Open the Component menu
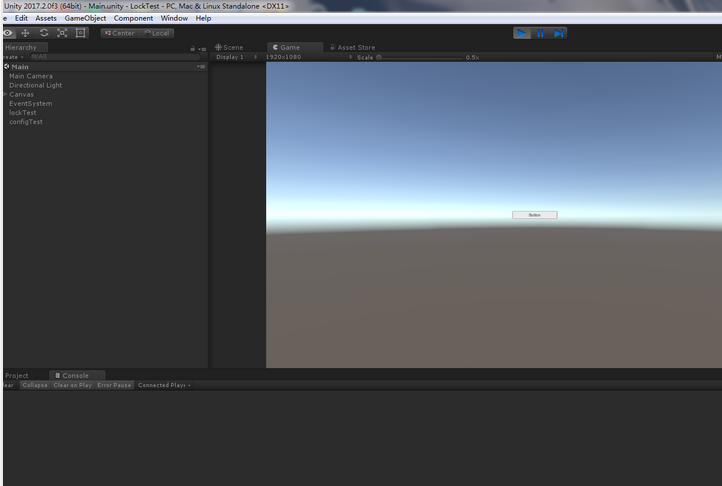 (x=133, y=18)
